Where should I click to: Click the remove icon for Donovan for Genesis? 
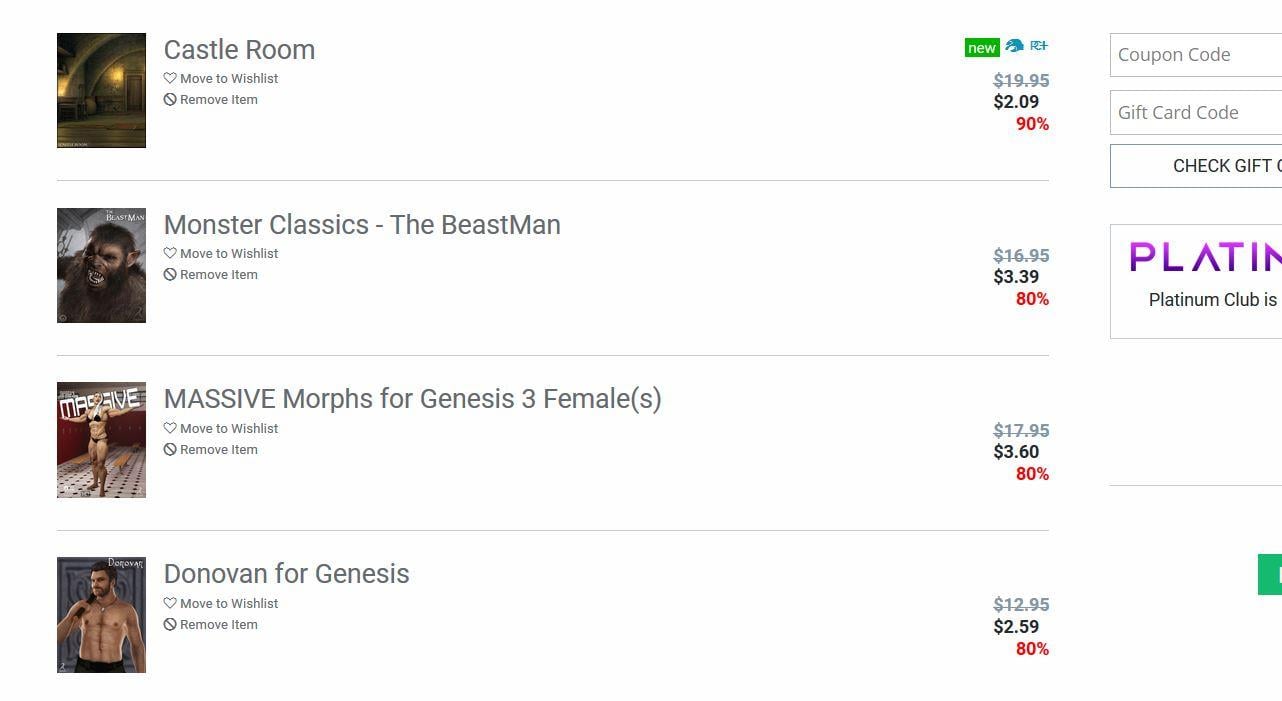[170, 625]
